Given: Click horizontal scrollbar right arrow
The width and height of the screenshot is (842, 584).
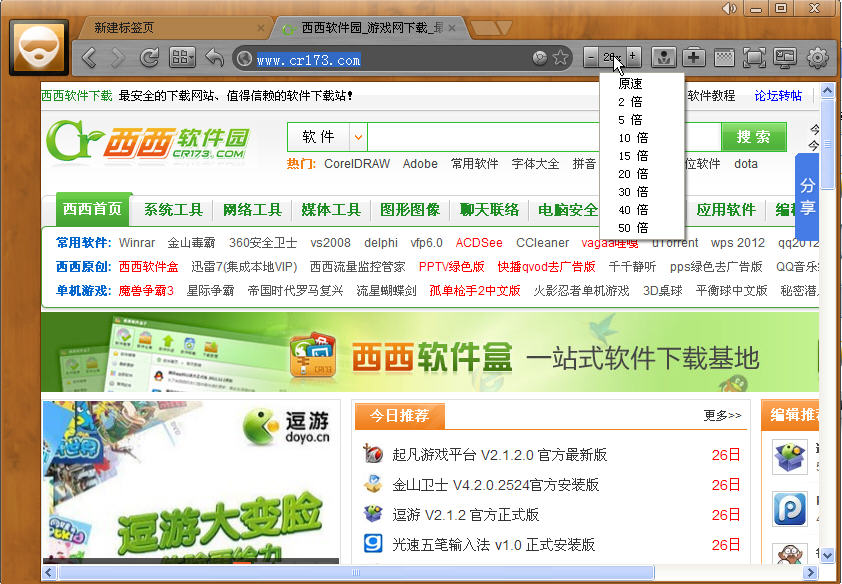Looking at the screenshot, I should coord(810,573).
